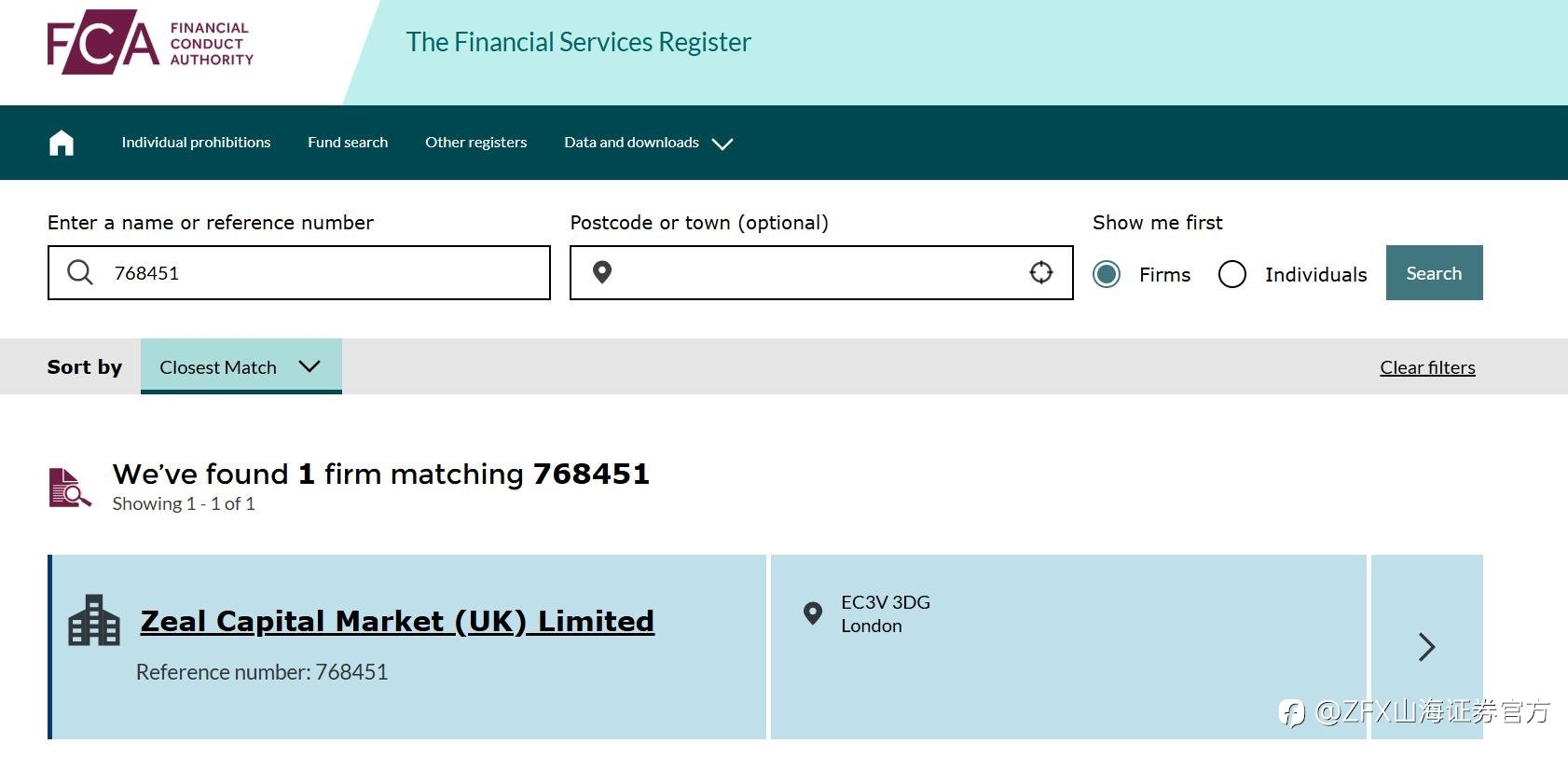
Task: Select the Individuals radio button
Action: click(x=1232, y=274)
